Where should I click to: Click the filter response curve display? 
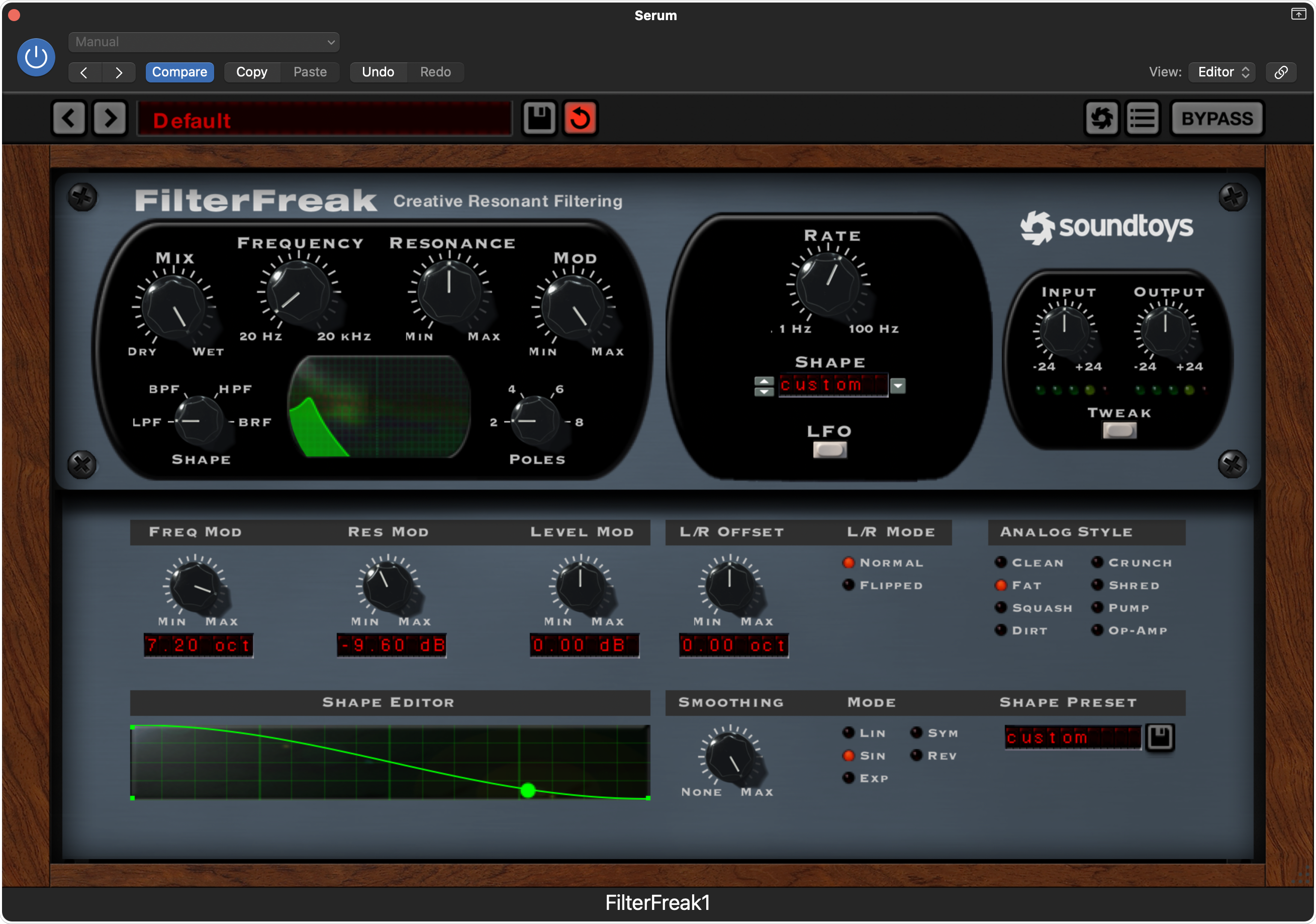point(379,407)
